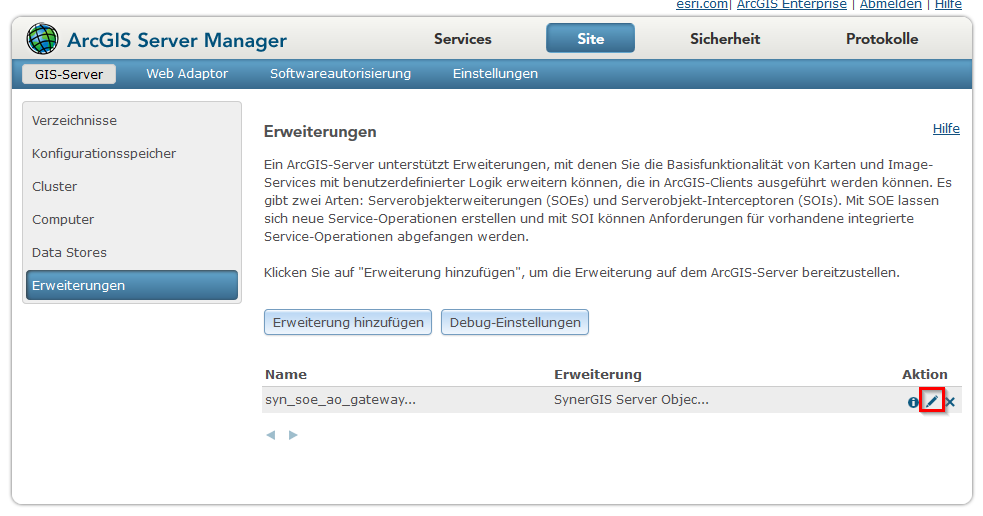This screenshot has width=983, height=516.
Task: Select the SynerGIS Server Objec... cell
Action: (631, 400)
